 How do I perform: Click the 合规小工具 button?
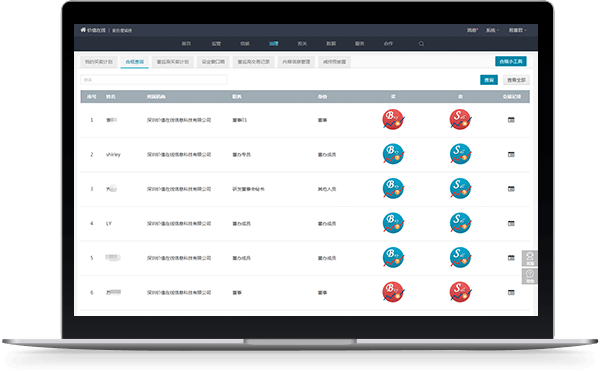click(x=510, y=61)
